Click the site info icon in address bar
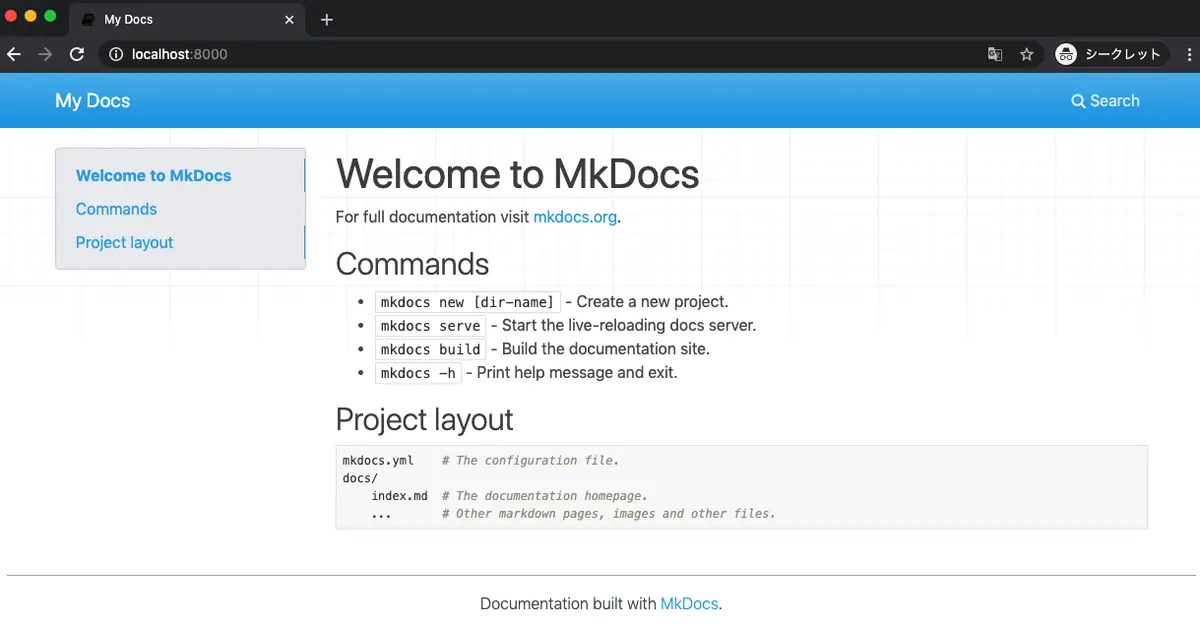 coord(116,54)
